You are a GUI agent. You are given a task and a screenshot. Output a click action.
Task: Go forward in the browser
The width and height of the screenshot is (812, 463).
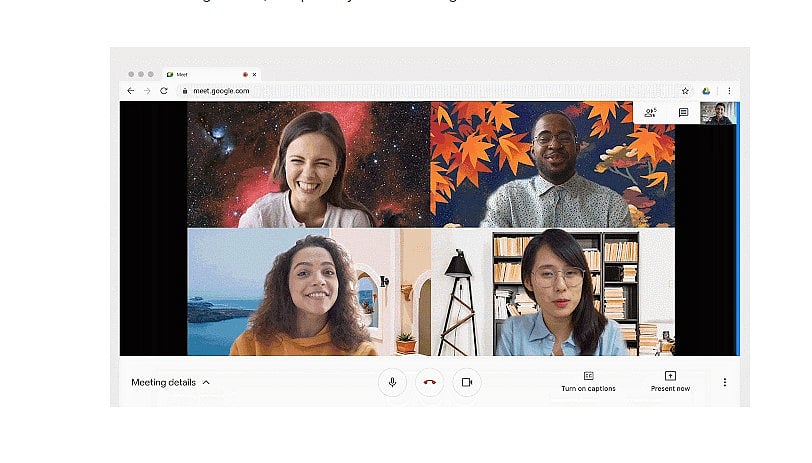(x=147, y=91)
